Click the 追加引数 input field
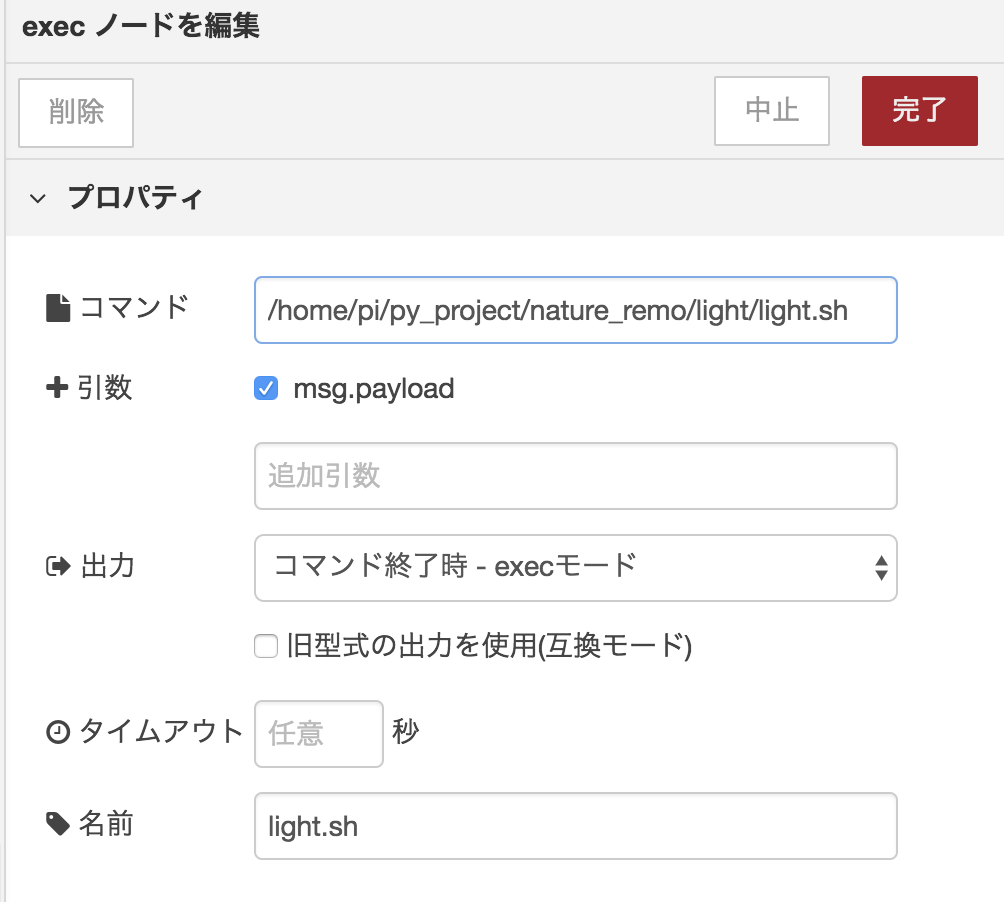The height and width of the screenshot is (902, 1004). pyautogui.click(x=575, y=476)
